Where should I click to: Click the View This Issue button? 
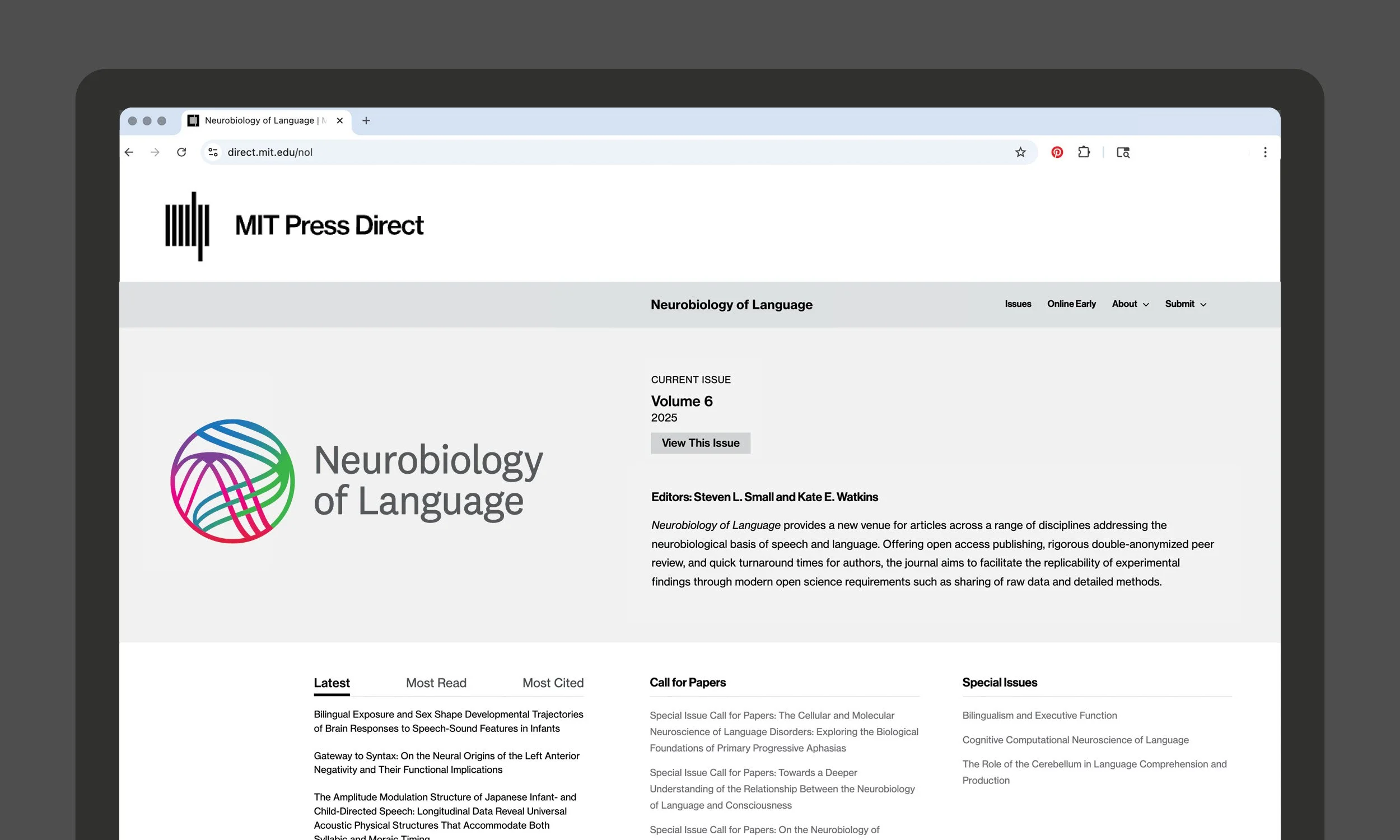701,442
